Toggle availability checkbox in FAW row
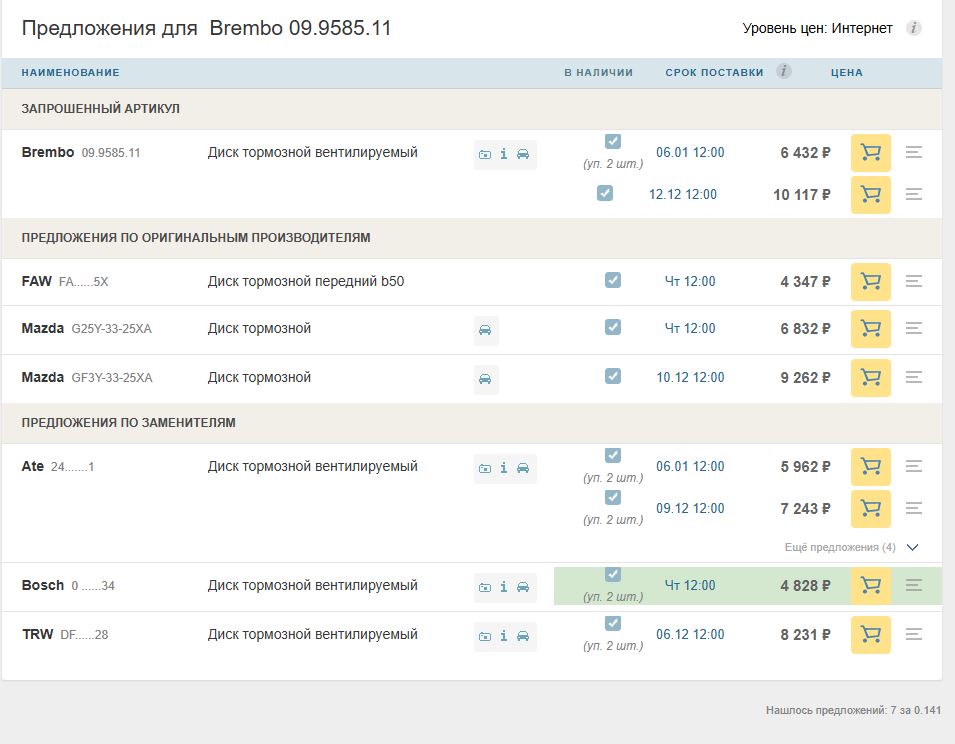 coord(613,280)
